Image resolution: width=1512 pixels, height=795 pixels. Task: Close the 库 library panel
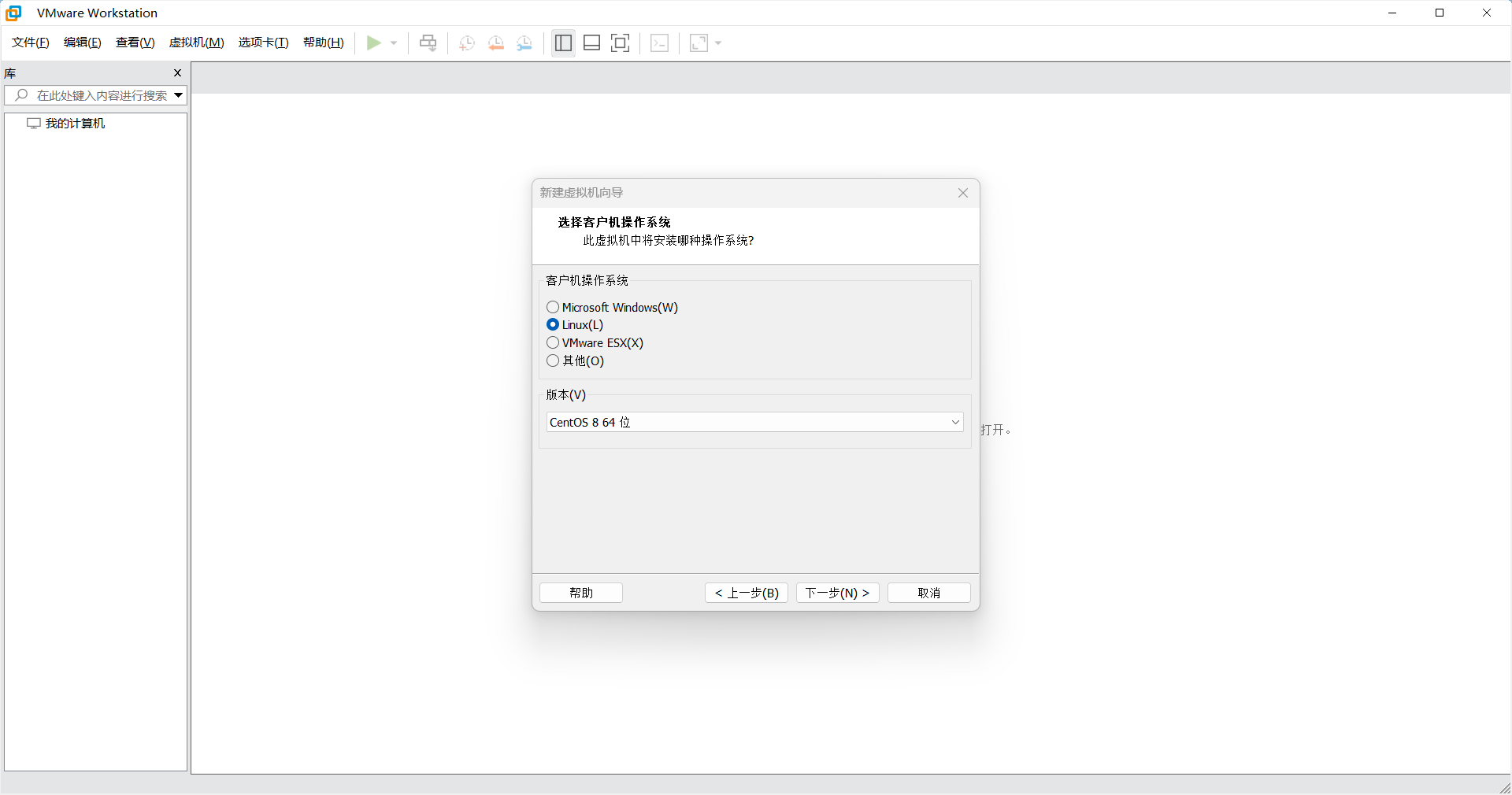[x=177, y=73]
